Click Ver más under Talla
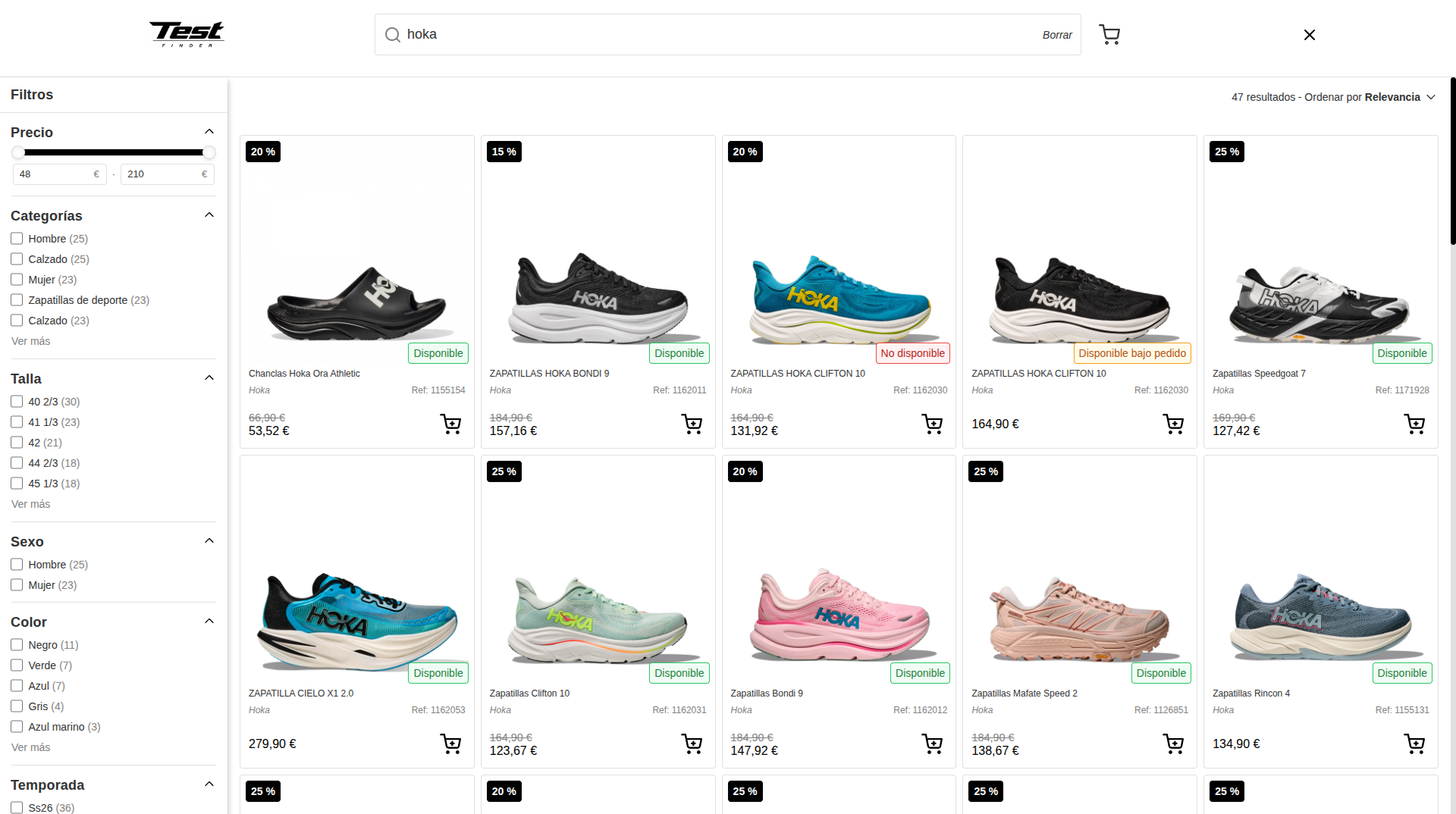This screenshot has width=1456, height=814. tap(30, 504)
